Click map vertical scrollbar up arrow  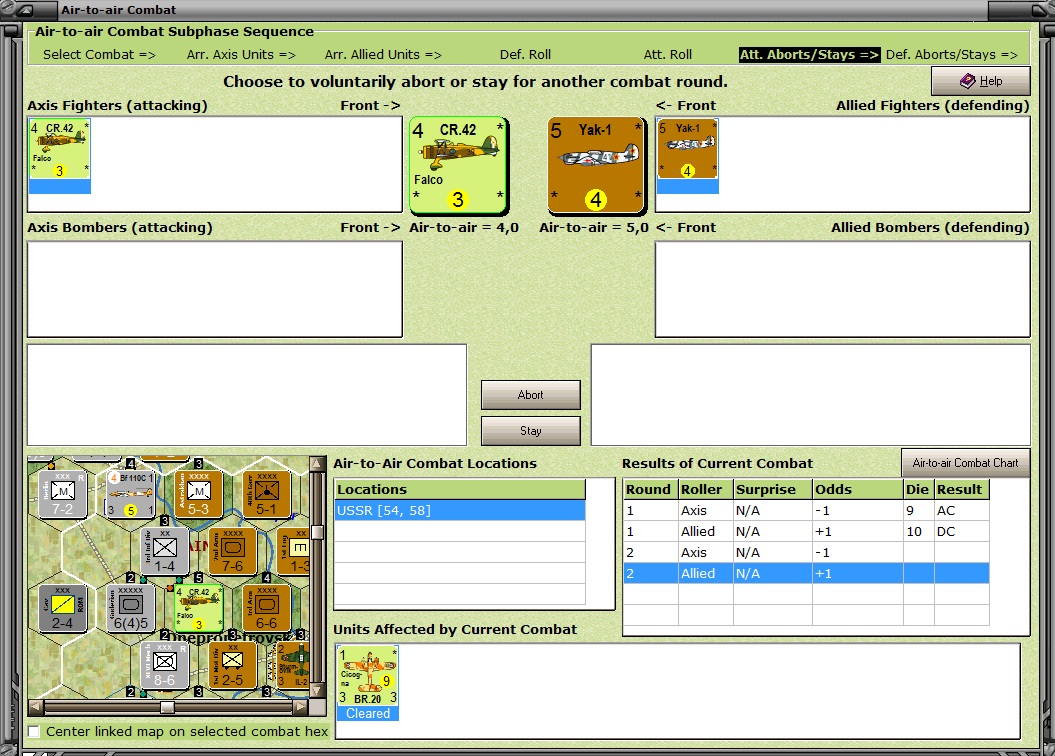click(317, 463)
